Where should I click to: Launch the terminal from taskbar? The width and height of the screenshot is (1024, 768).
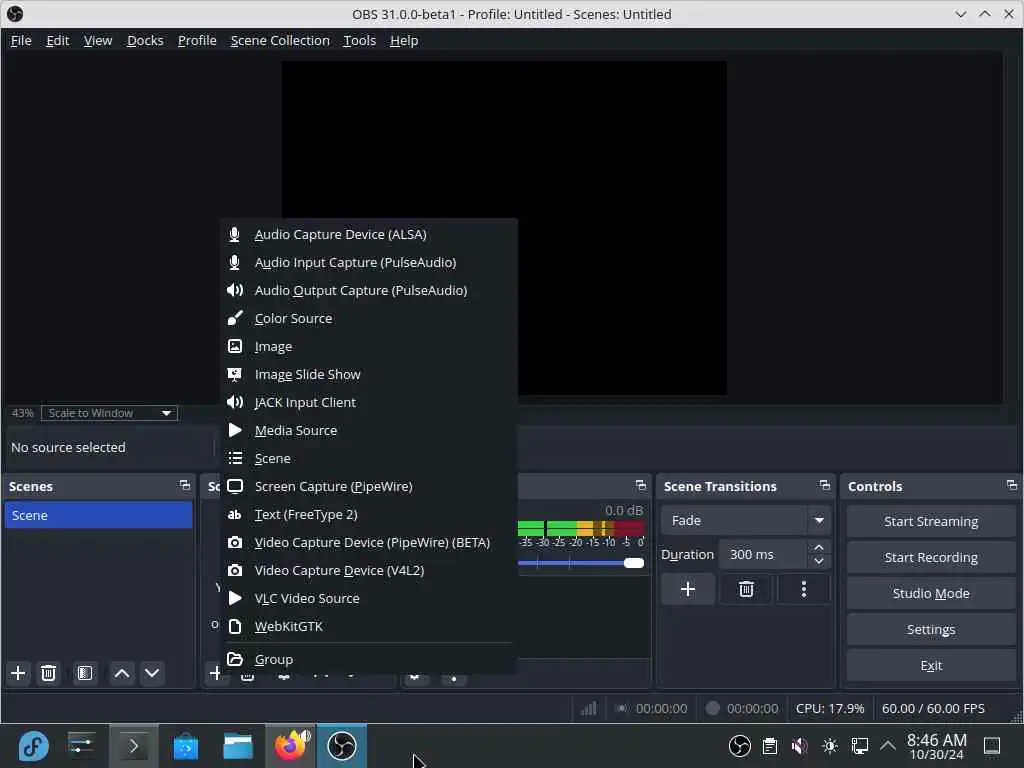tap(133, 746)
